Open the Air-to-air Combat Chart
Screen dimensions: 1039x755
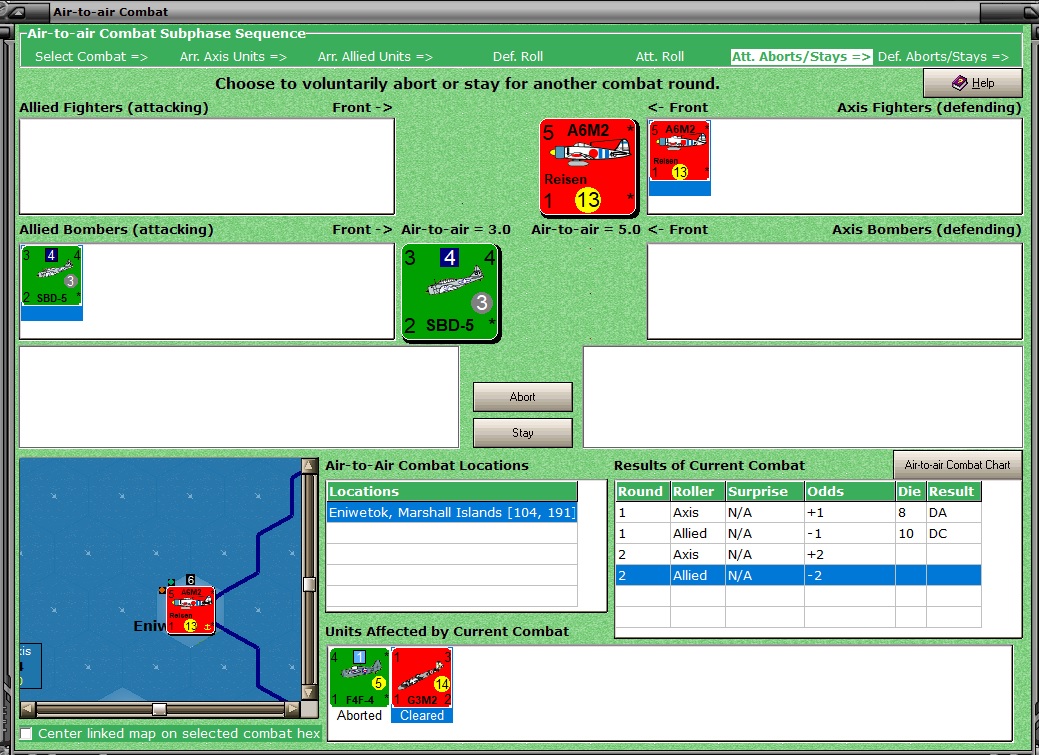tap(957, 465)
